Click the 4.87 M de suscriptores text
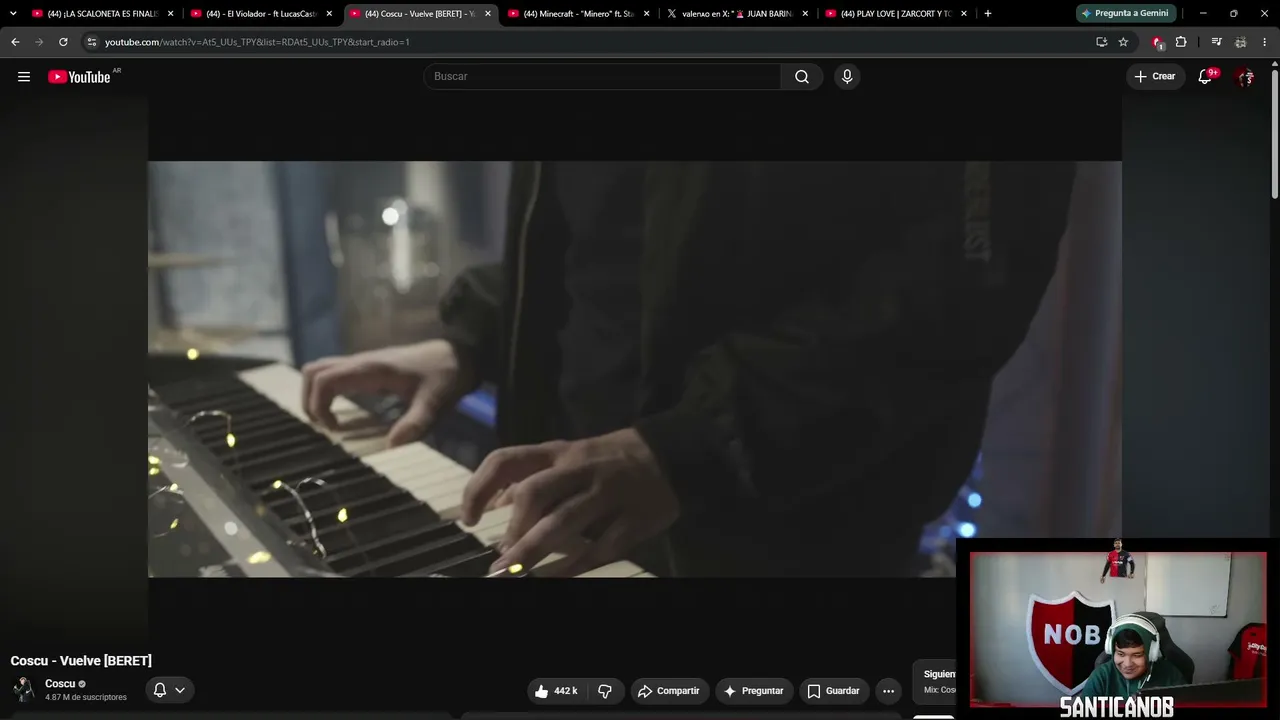This screenshot has width=1280, height=720. coord(86,697)
